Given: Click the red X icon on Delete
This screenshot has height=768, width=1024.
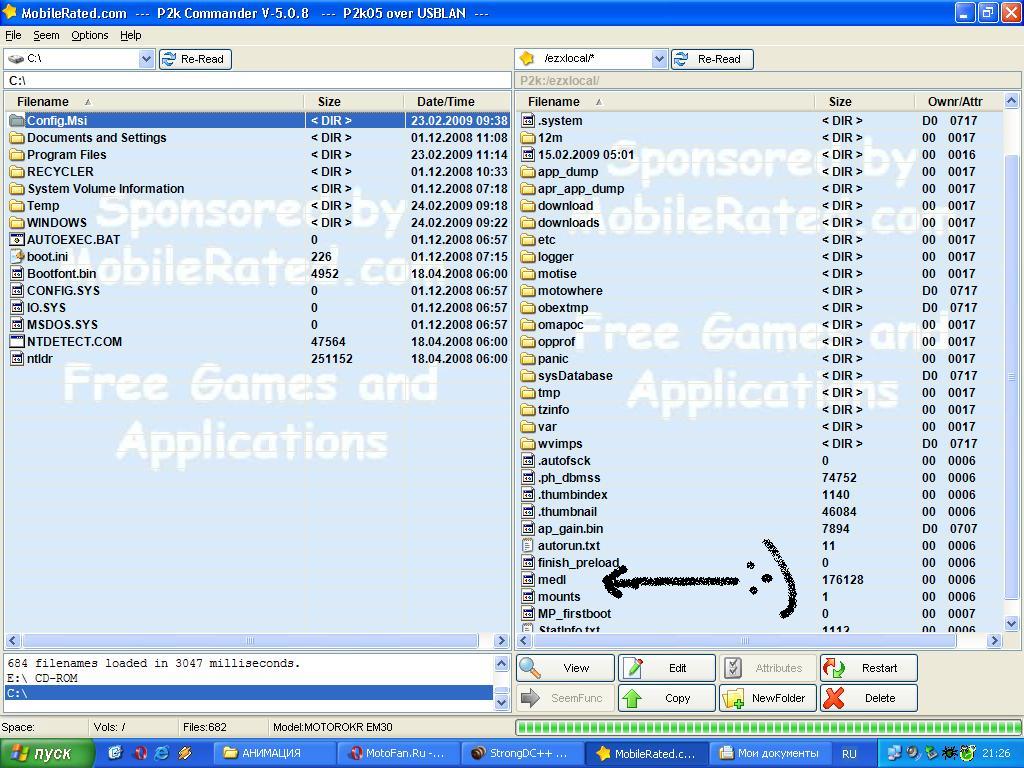Looking at the screenshot, I should tap(833, 698).
